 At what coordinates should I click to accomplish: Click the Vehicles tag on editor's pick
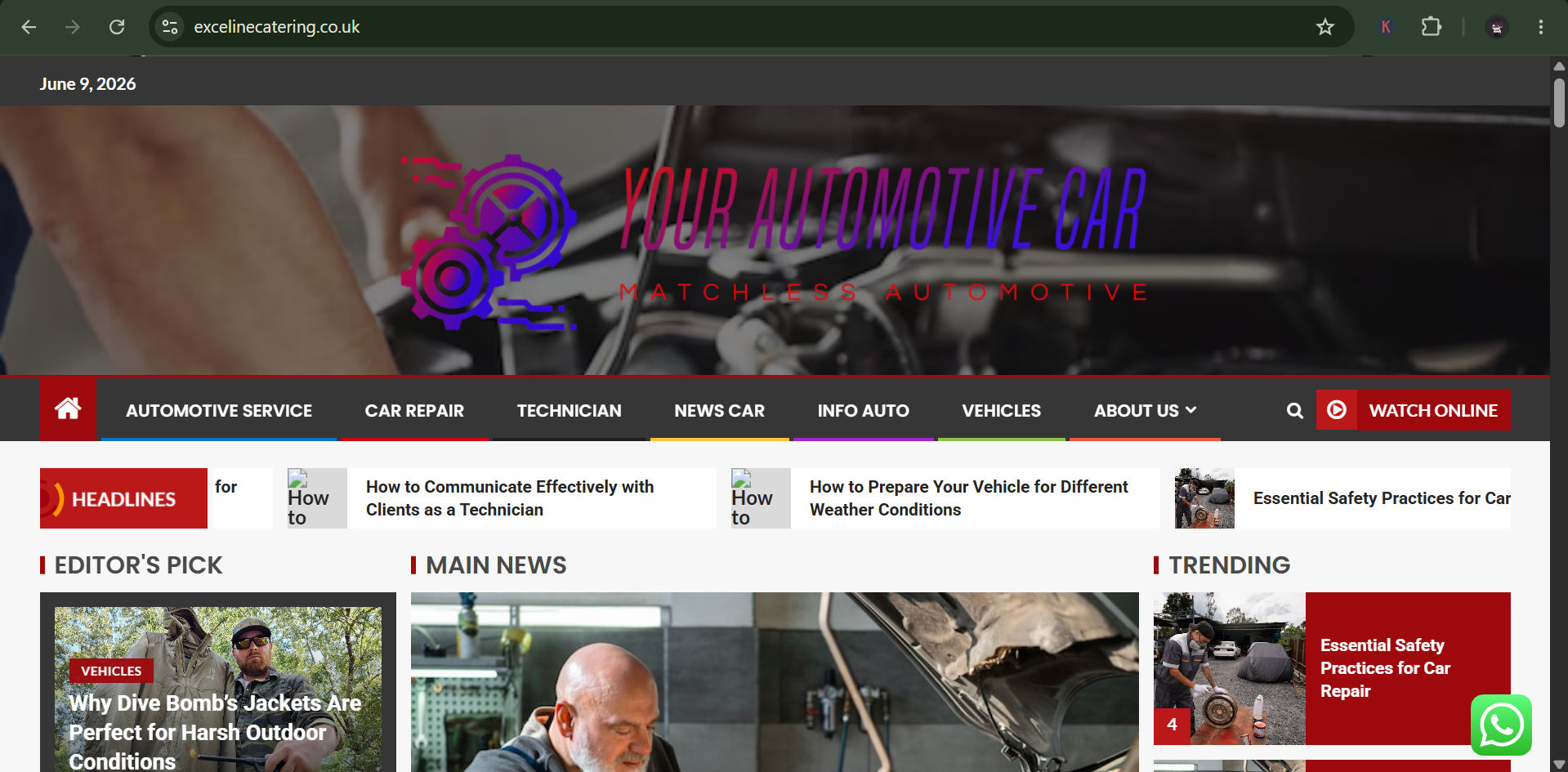point(111,671)
